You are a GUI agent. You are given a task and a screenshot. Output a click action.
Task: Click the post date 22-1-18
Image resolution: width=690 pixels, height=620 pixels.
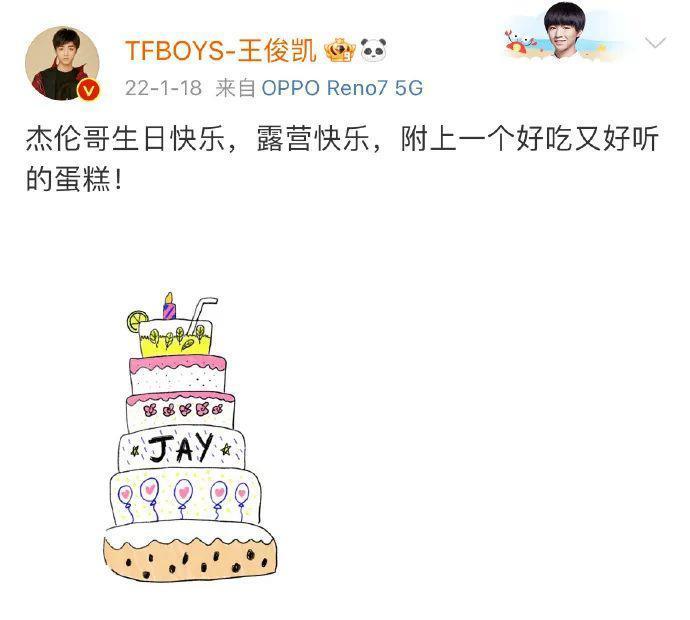point(163,88)
